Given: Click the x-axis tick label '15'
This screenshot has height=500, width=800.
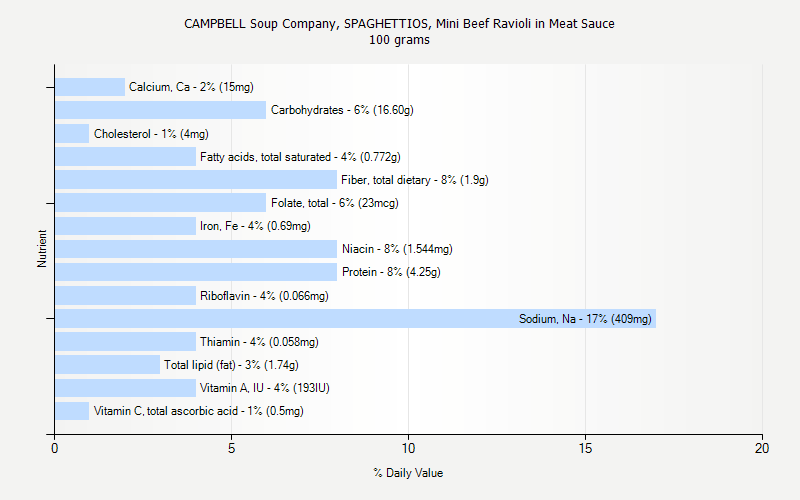Looking at the screenshot, I should click(x=585, y=448).
